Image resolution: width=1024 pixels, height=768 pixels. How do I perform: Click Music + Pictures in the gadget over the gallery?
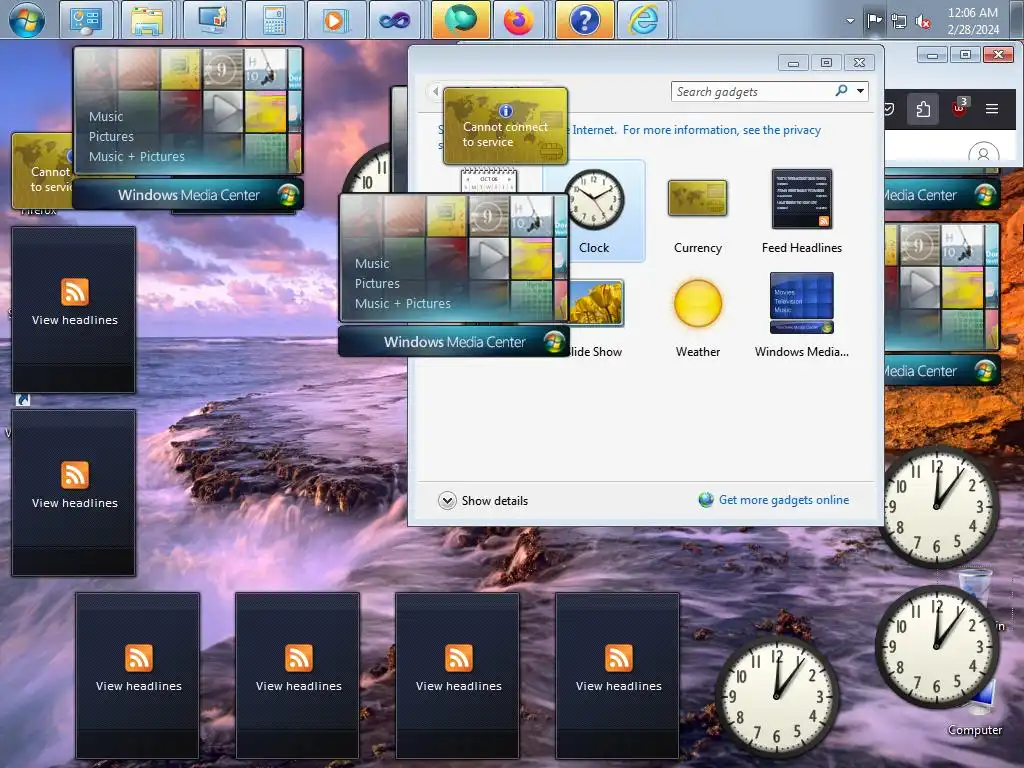[402, 304]
